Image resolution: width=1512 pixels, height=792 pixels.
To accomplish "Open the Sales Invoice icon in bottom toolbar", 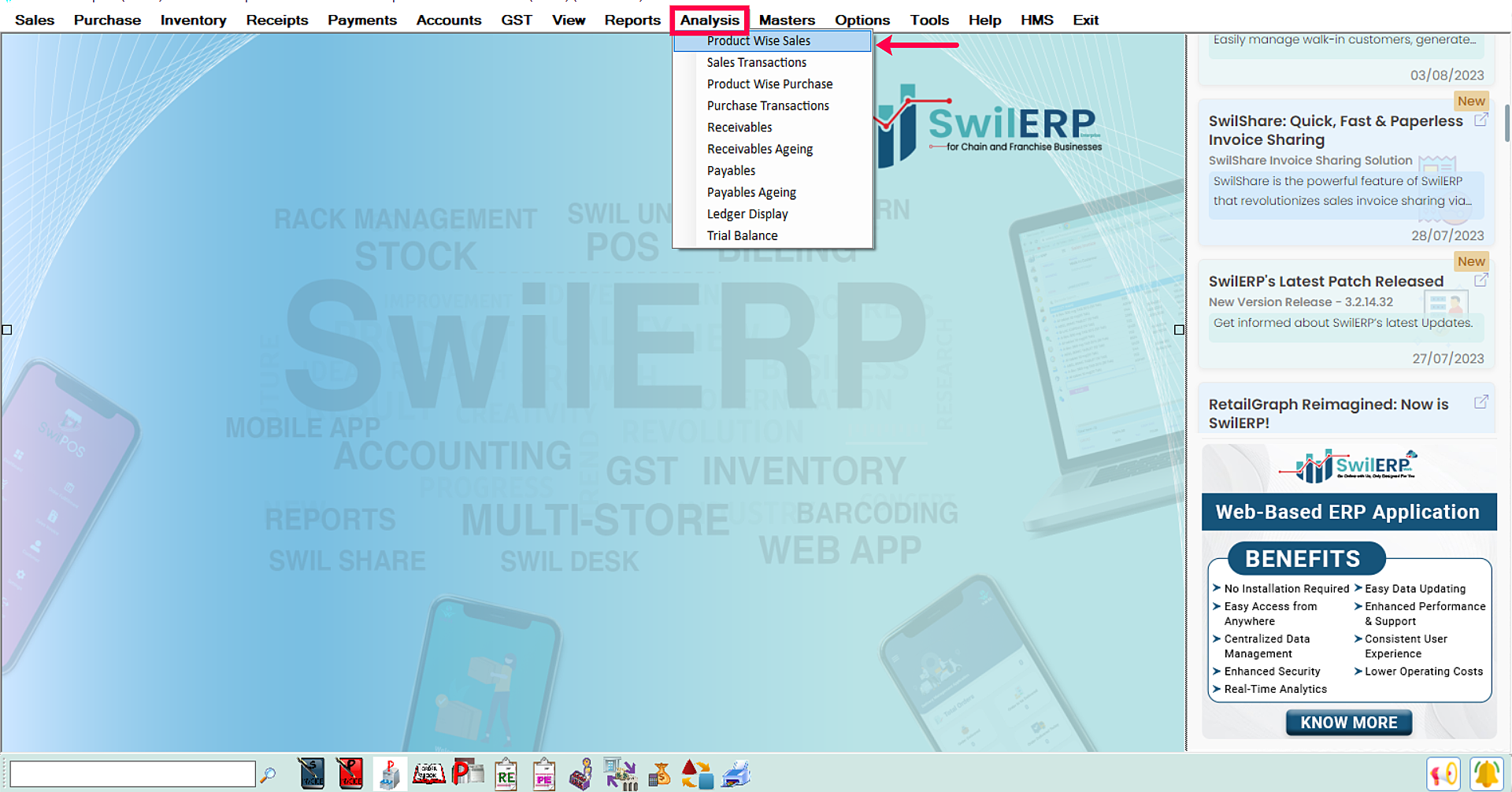I will [311, 774].
